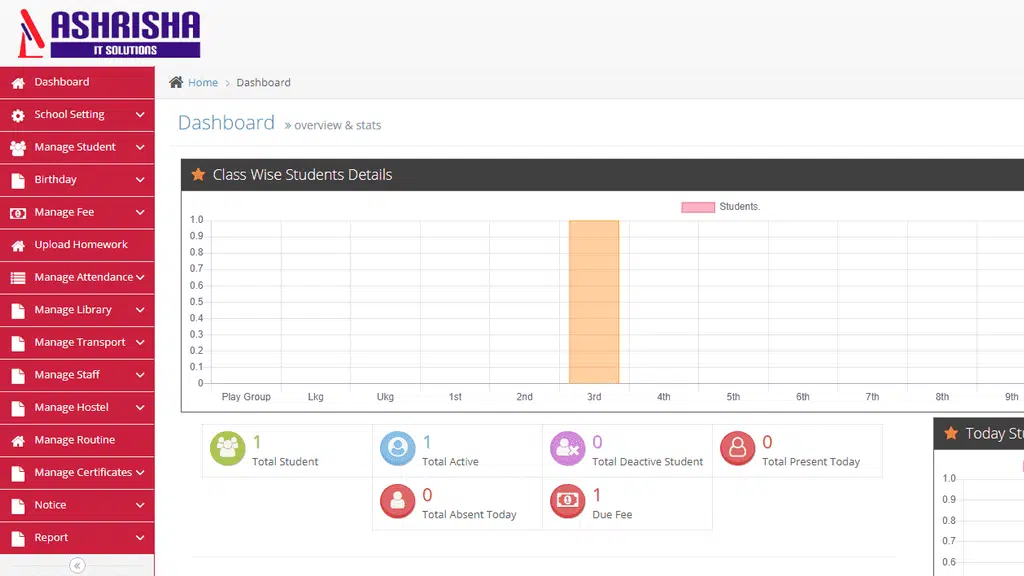Click the Total Present Today red icon
1024x576 pixels.
(x=737, y=449)
